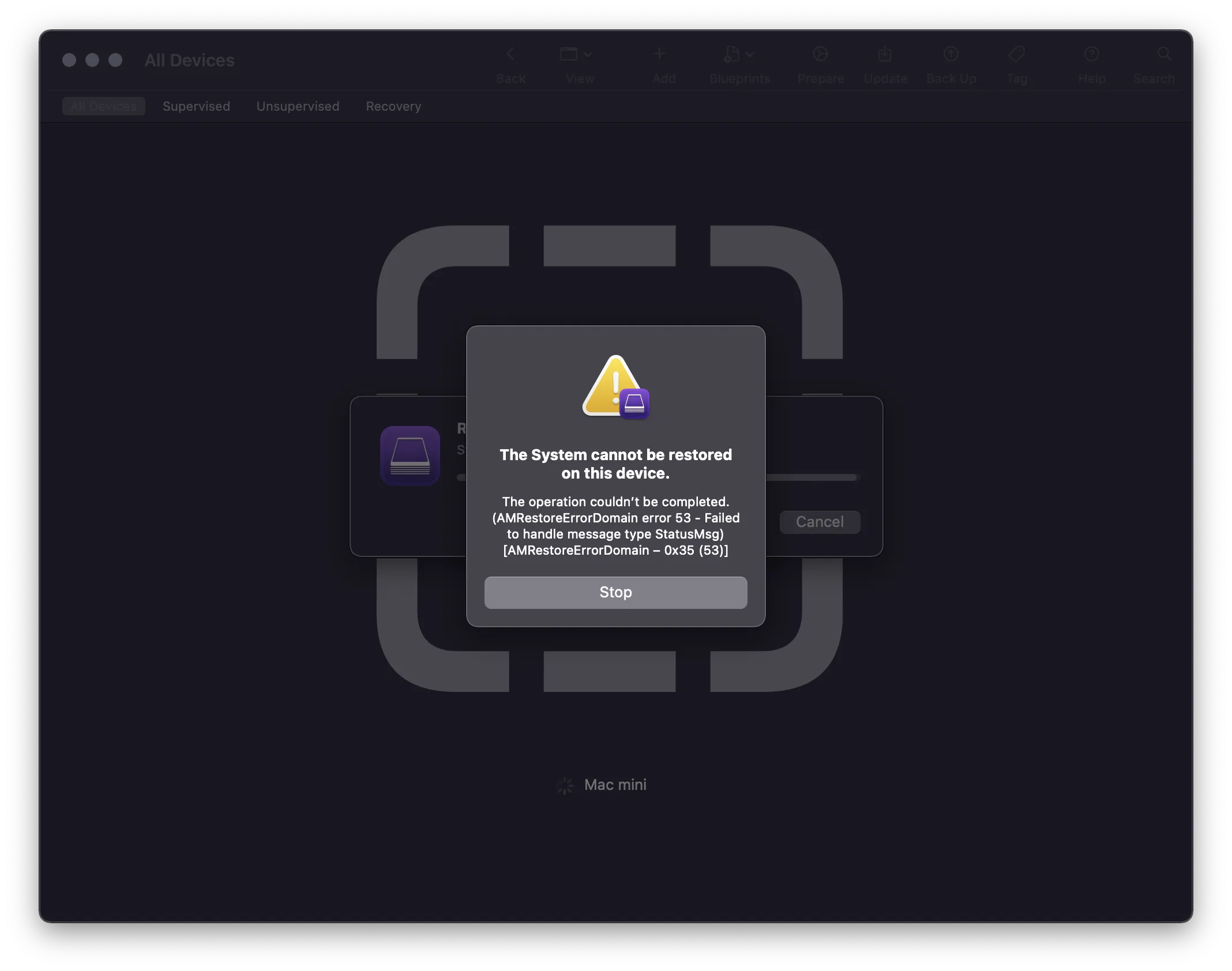Screen dimensions: 1232x971
Task: Cancel the restore operation
Action: 820,522
